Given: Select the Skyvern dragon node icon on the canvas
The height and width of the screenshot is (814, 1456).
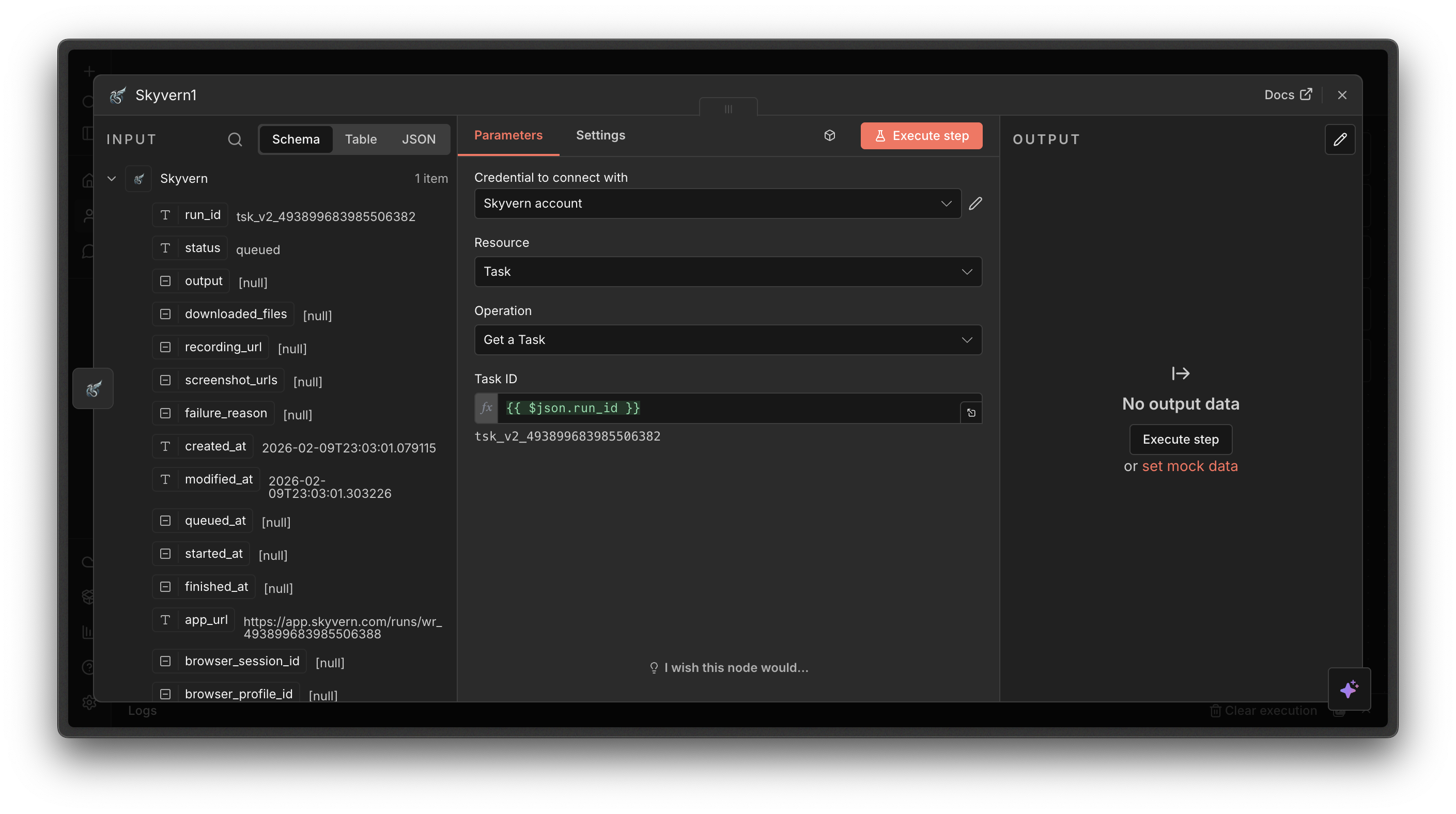Looking at the screenshot, I should (x=92, y=388).
